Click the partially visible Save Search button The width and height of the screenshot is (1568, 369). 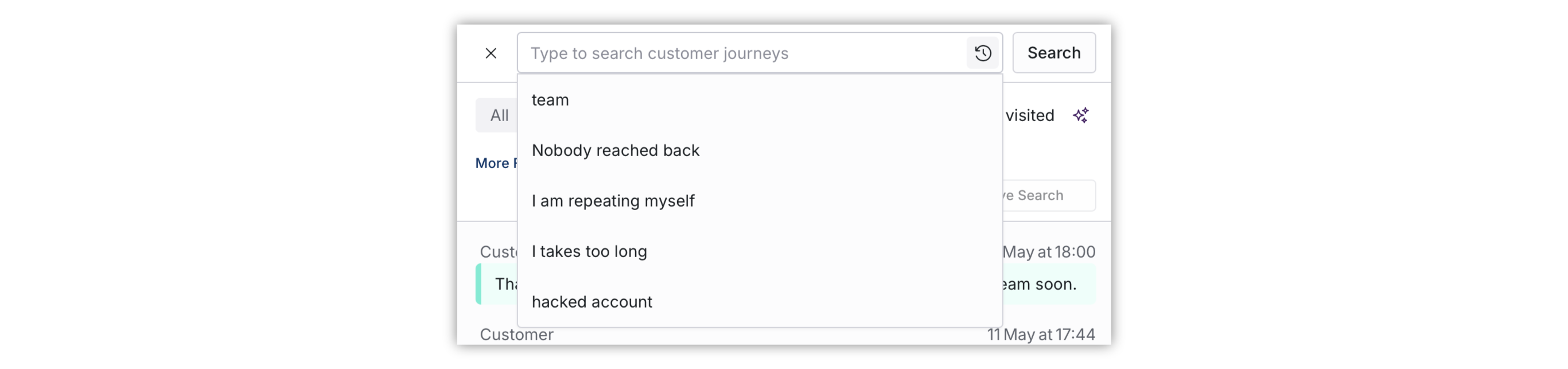click(x=1049, y=196)
